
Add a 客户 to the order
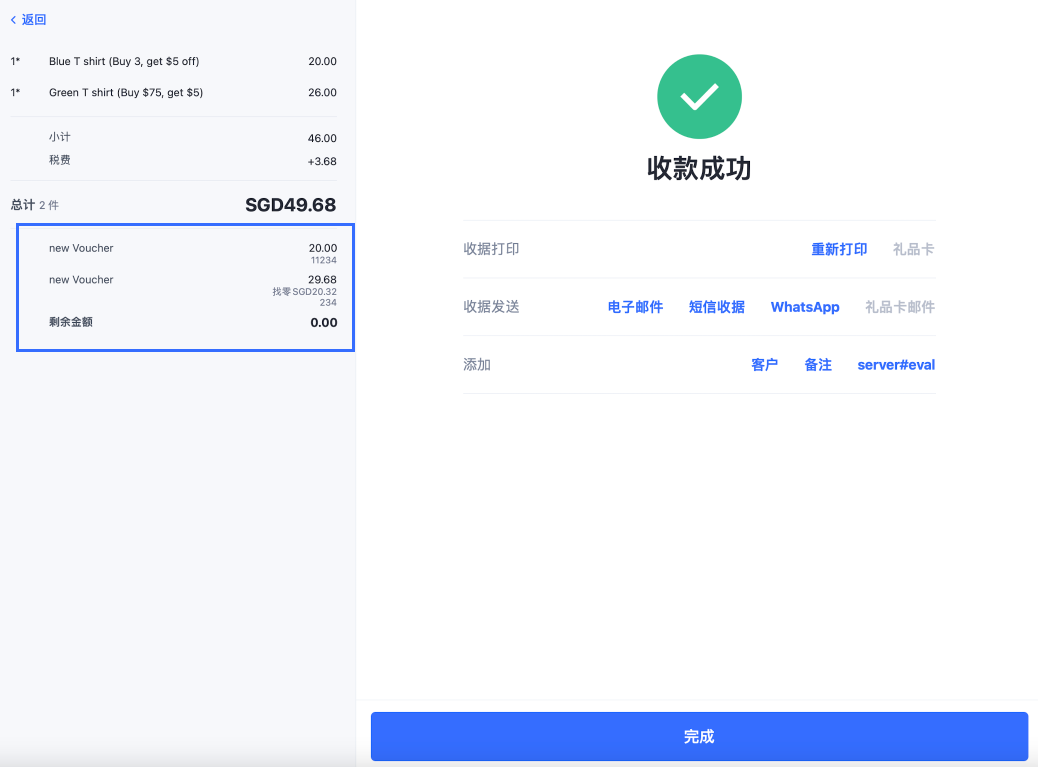click(764, 365)
